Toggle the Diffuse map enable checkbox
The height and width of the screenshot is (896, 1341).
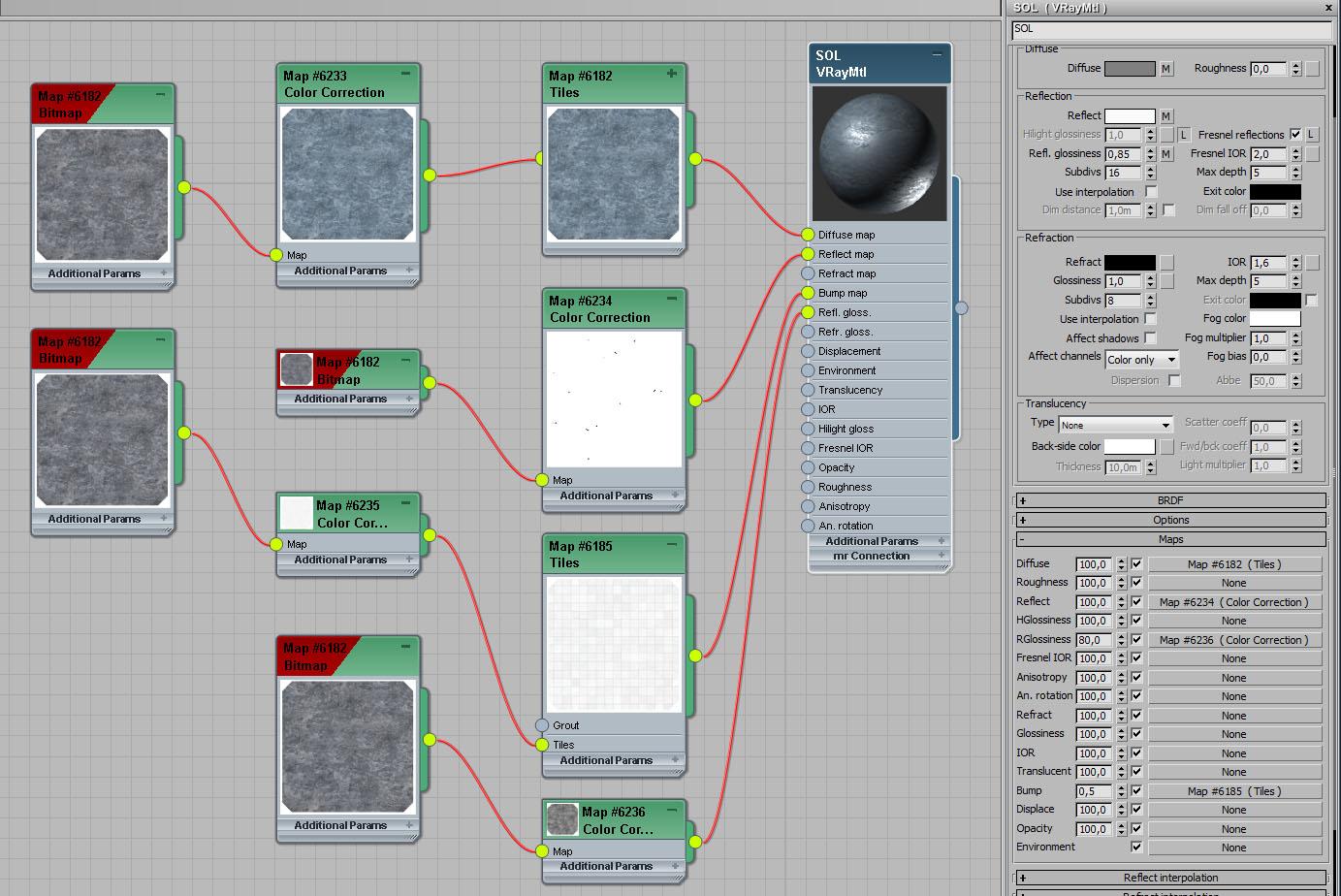[1136, 564]
